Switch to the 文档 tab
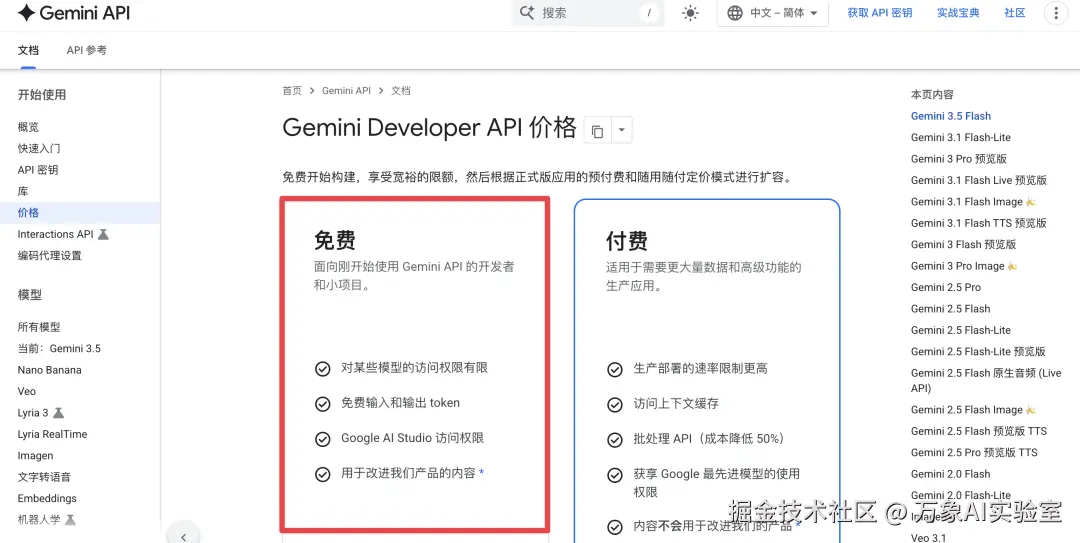 click(28, 50)
